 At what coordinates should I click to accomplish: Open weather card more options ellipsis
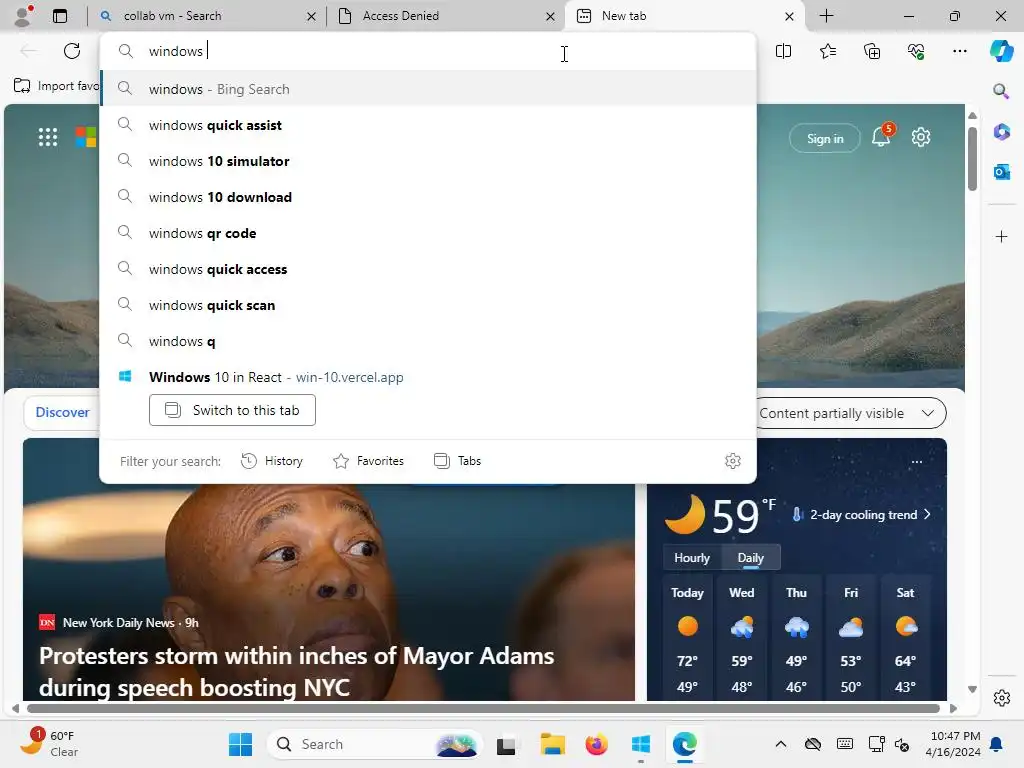pyautogui.click(x=917, y=462)
